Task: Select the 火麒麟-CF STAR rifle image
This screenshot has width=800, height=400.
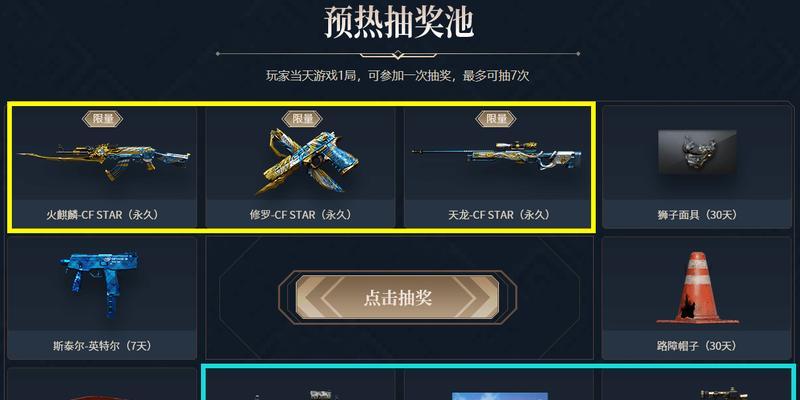Action: pyautogui.click(x=104, y=160)
